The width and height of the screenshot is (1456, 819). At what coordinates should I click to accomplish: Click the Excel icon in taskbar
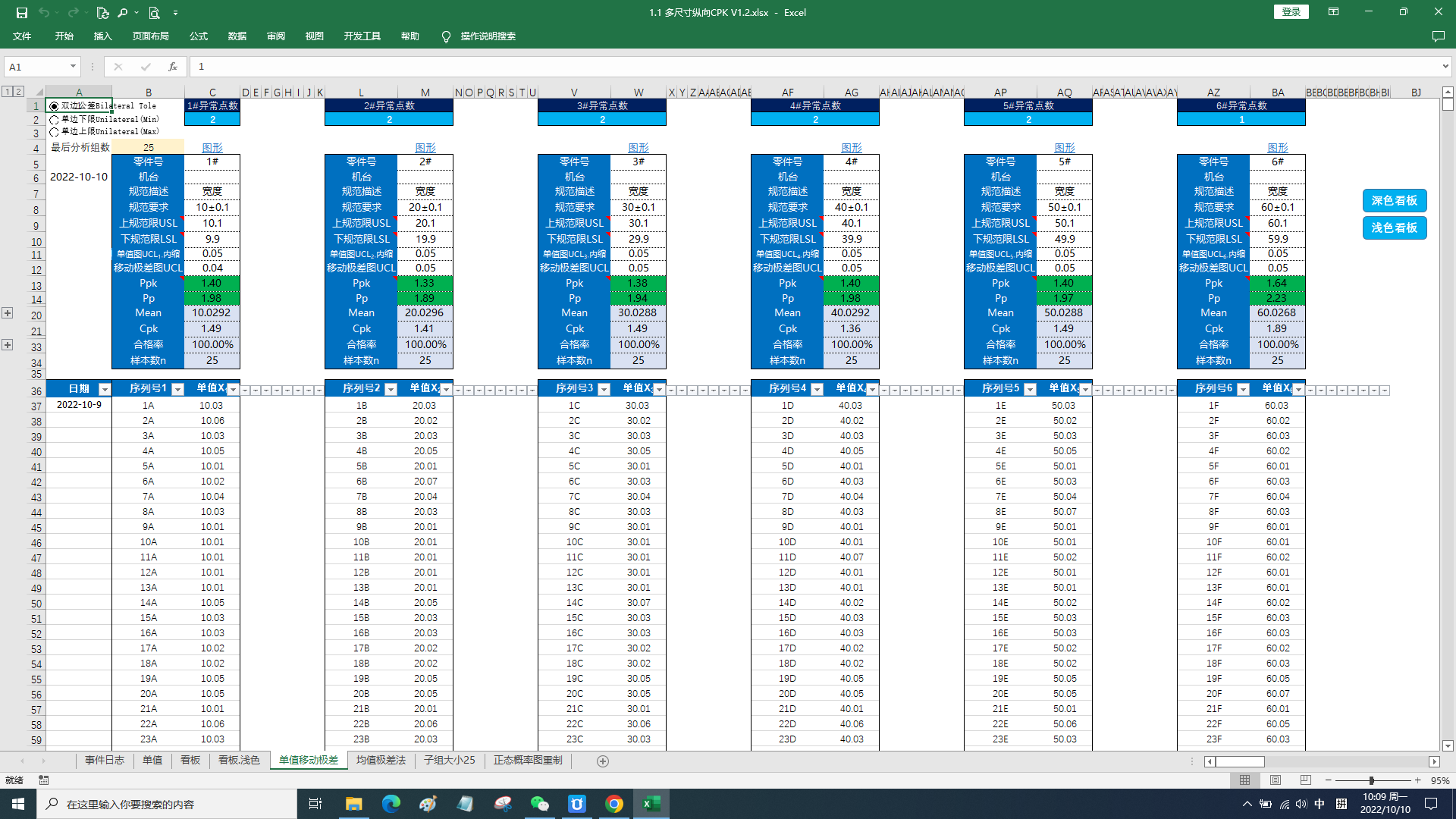tap(651, 804)
